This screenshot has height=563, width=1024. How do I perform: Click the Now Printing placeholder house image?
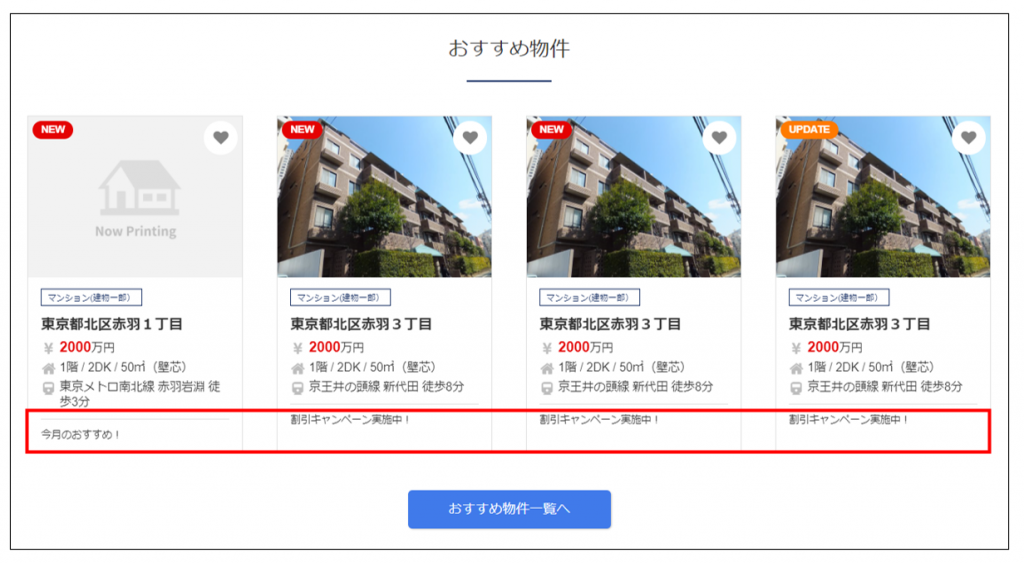point(135,197)
